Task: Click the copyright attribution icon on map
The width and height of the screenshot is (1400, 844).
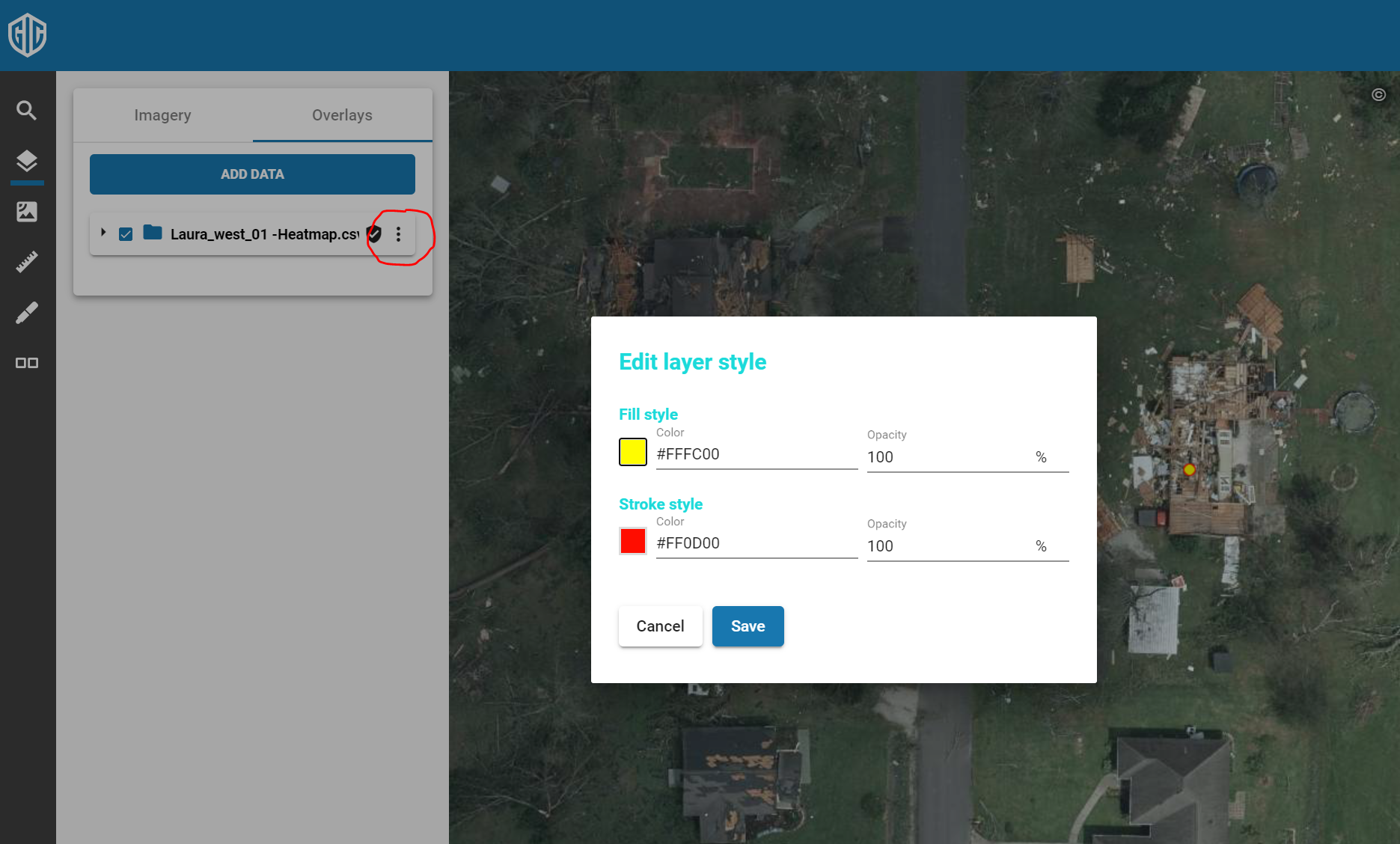Action: (1378, 95)
